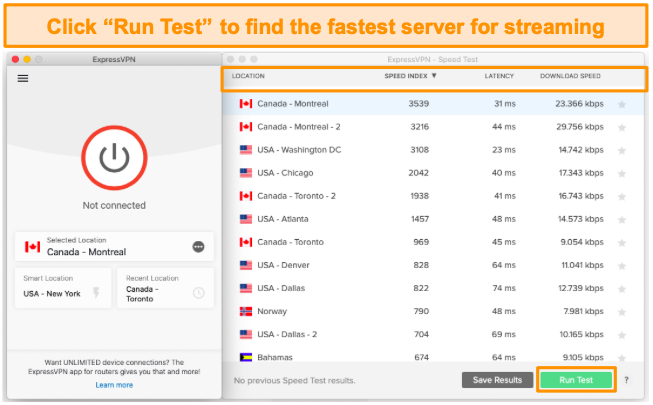Select Smart Location USA - New York
Image resolution: width=653 pixels, height=405 pixels.
pyautogui.click(x=63, y=288)
